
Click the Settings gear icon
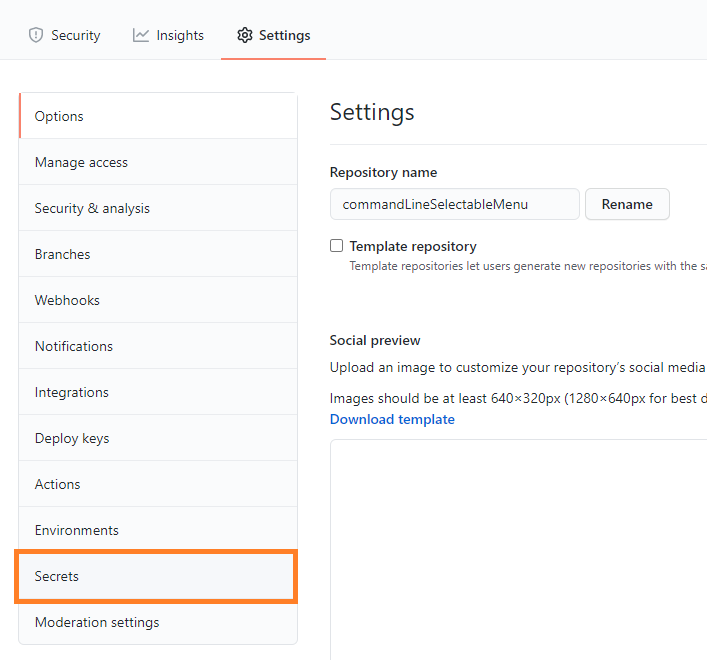click(245, 35)
